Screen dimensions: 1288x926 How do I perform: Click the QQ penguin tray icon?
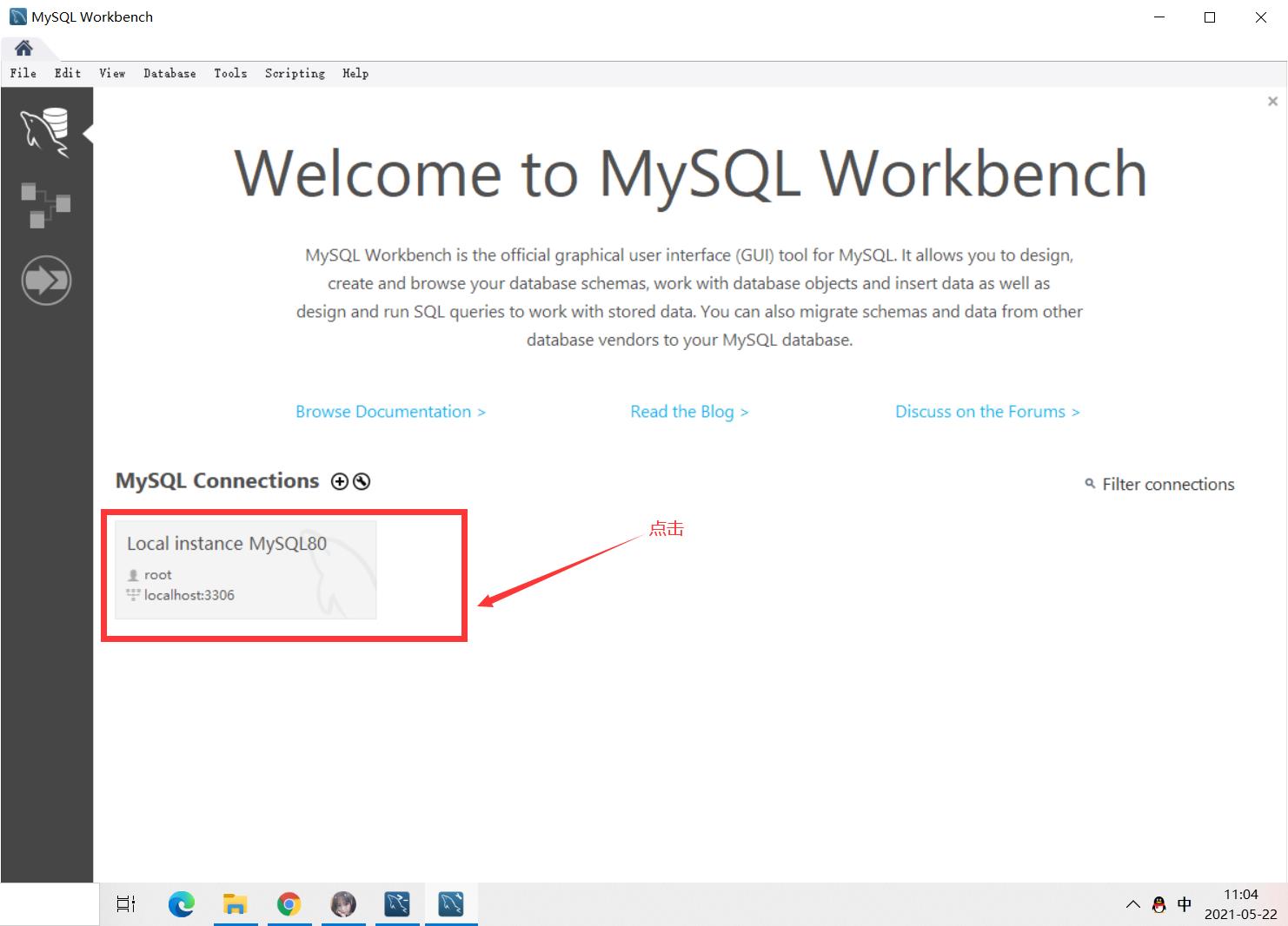tap(1159, 904)
